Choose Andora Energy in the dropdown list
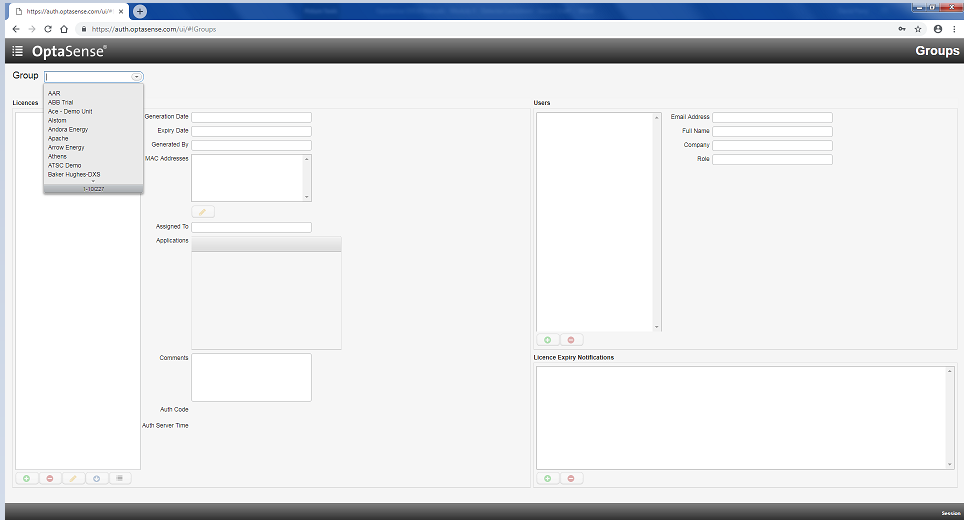 68,129
